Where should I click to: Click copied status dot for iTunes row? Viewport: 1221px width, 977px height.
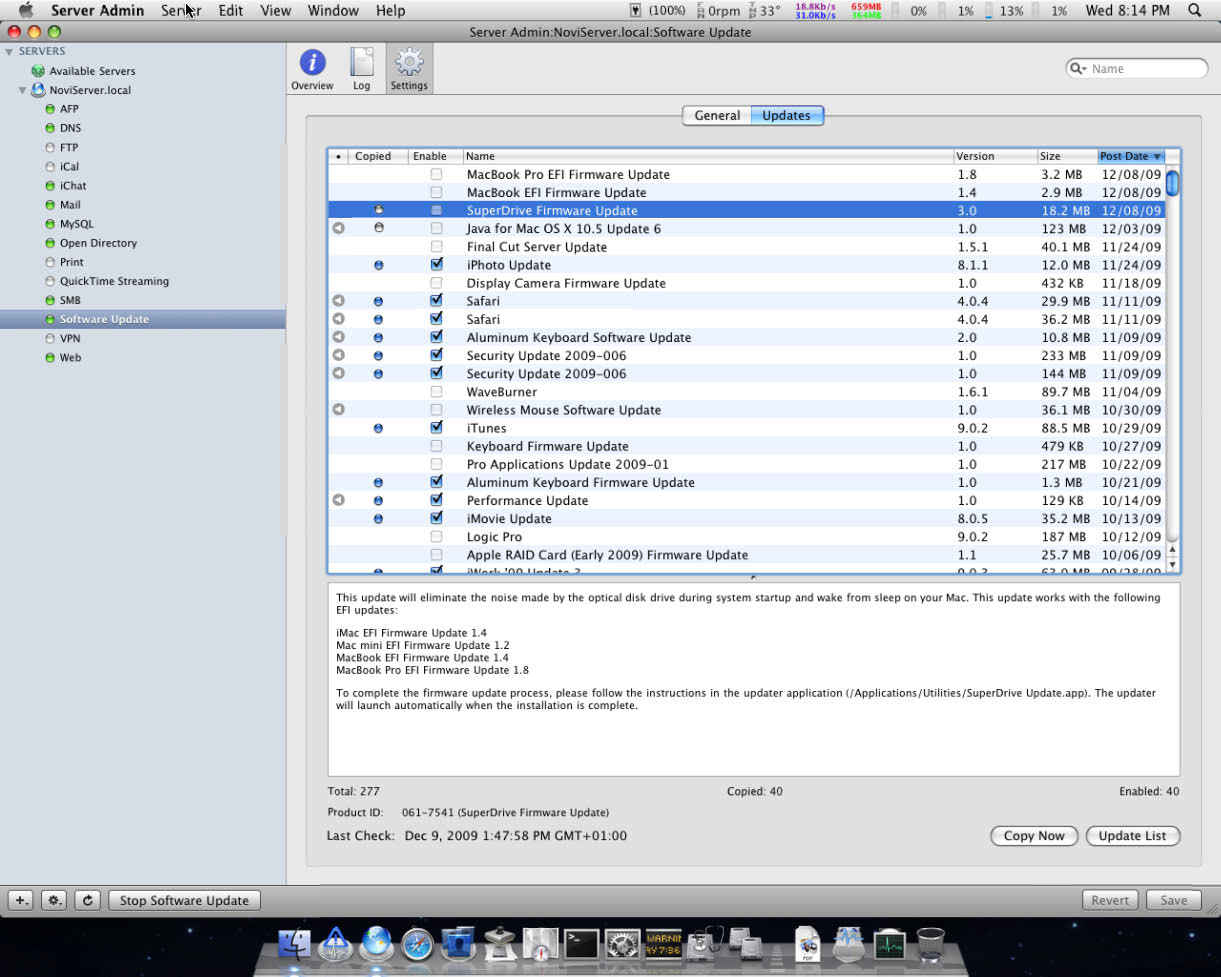[x=378, y=428]
